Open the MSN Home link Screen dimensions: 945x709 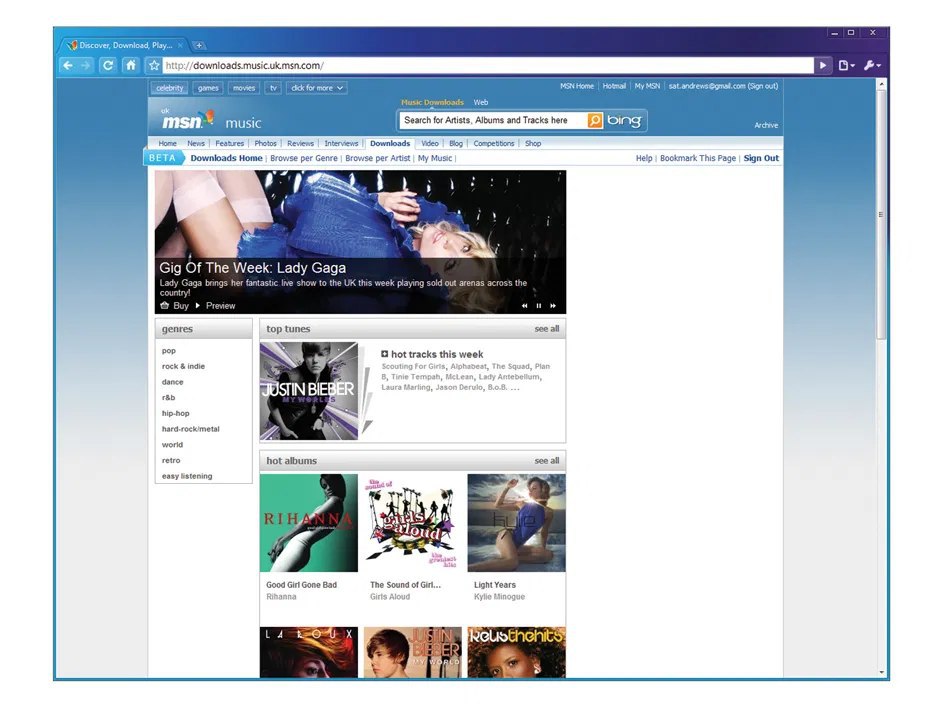point(577,86)
